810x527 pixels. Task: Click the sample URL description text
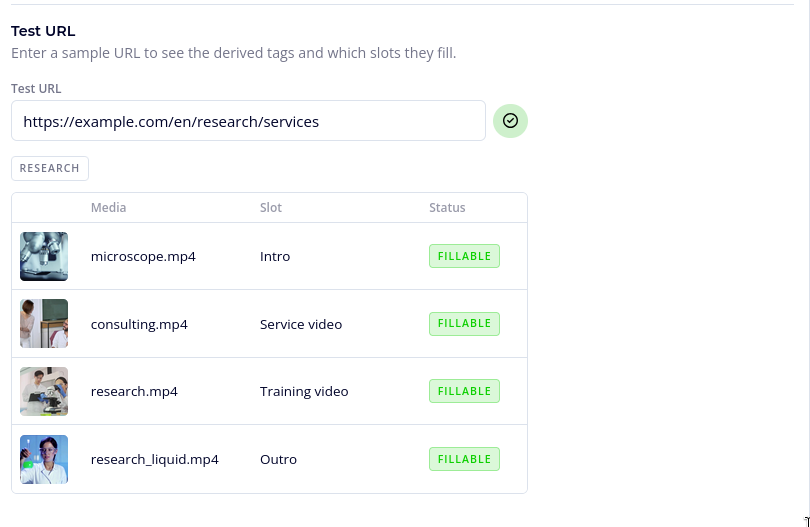[233, 53]
